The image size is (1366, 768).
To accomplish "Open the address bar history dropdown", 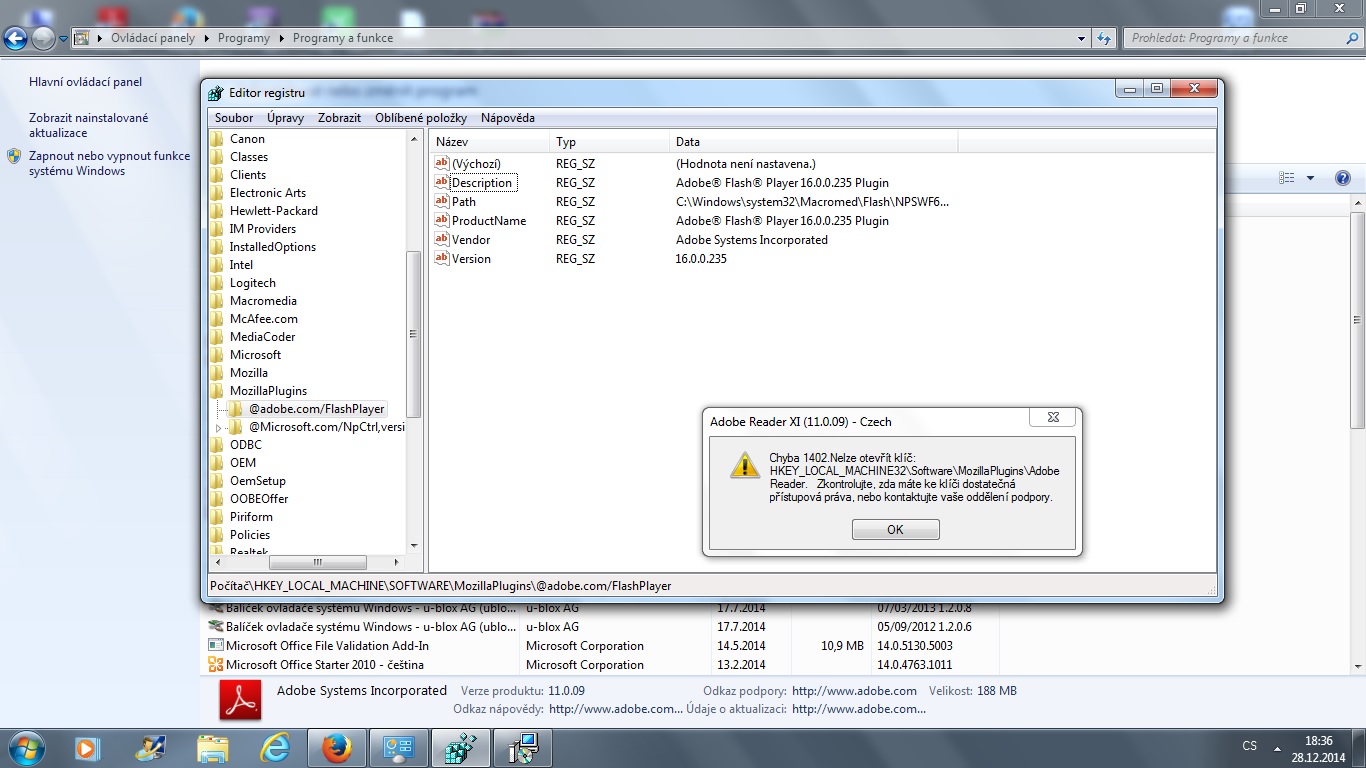I will pos(1082,38).
